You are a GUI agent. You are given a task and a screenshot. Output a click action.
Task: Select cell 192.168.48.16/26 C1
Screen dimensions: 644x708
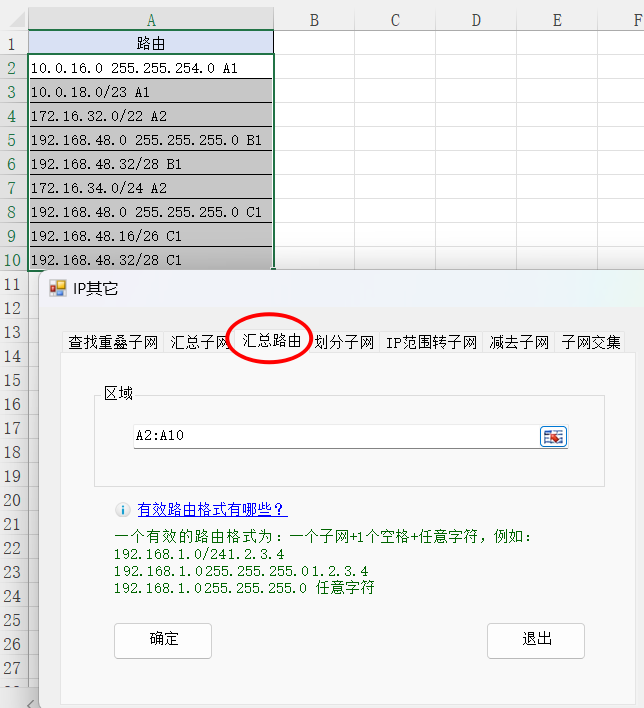(x=151, y=235)
